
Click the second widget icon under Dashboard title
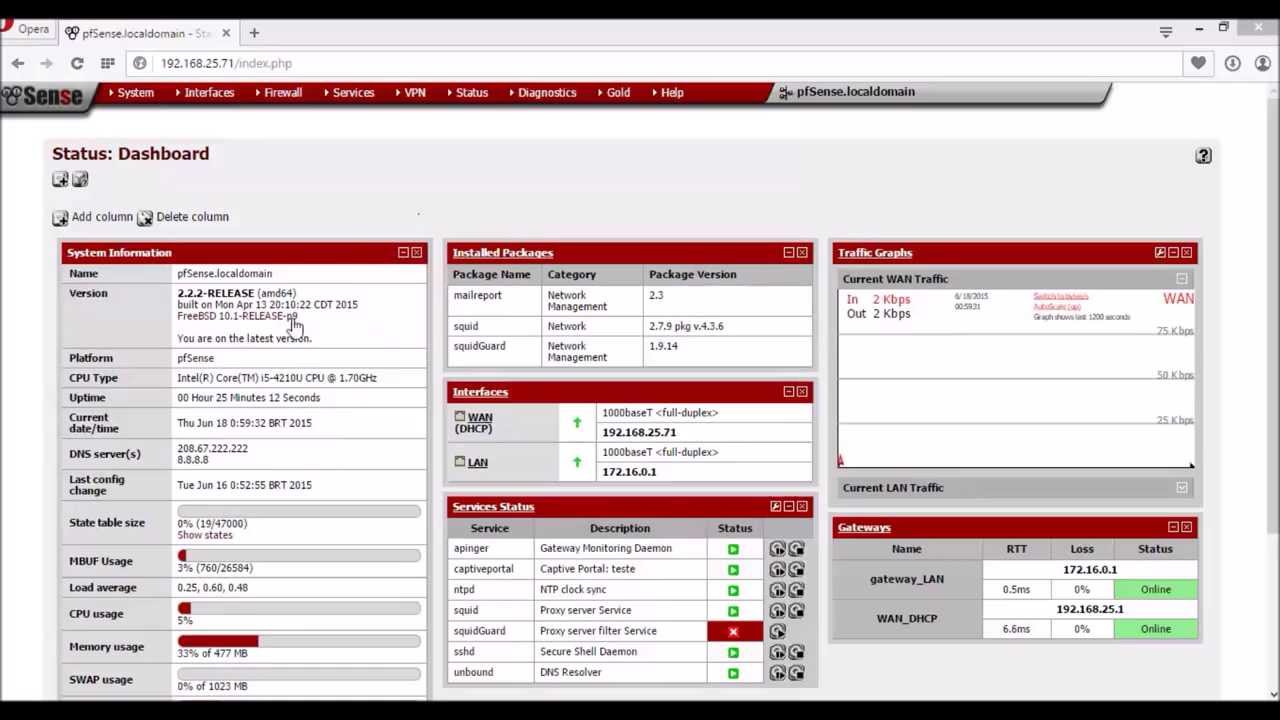point(80,180)
